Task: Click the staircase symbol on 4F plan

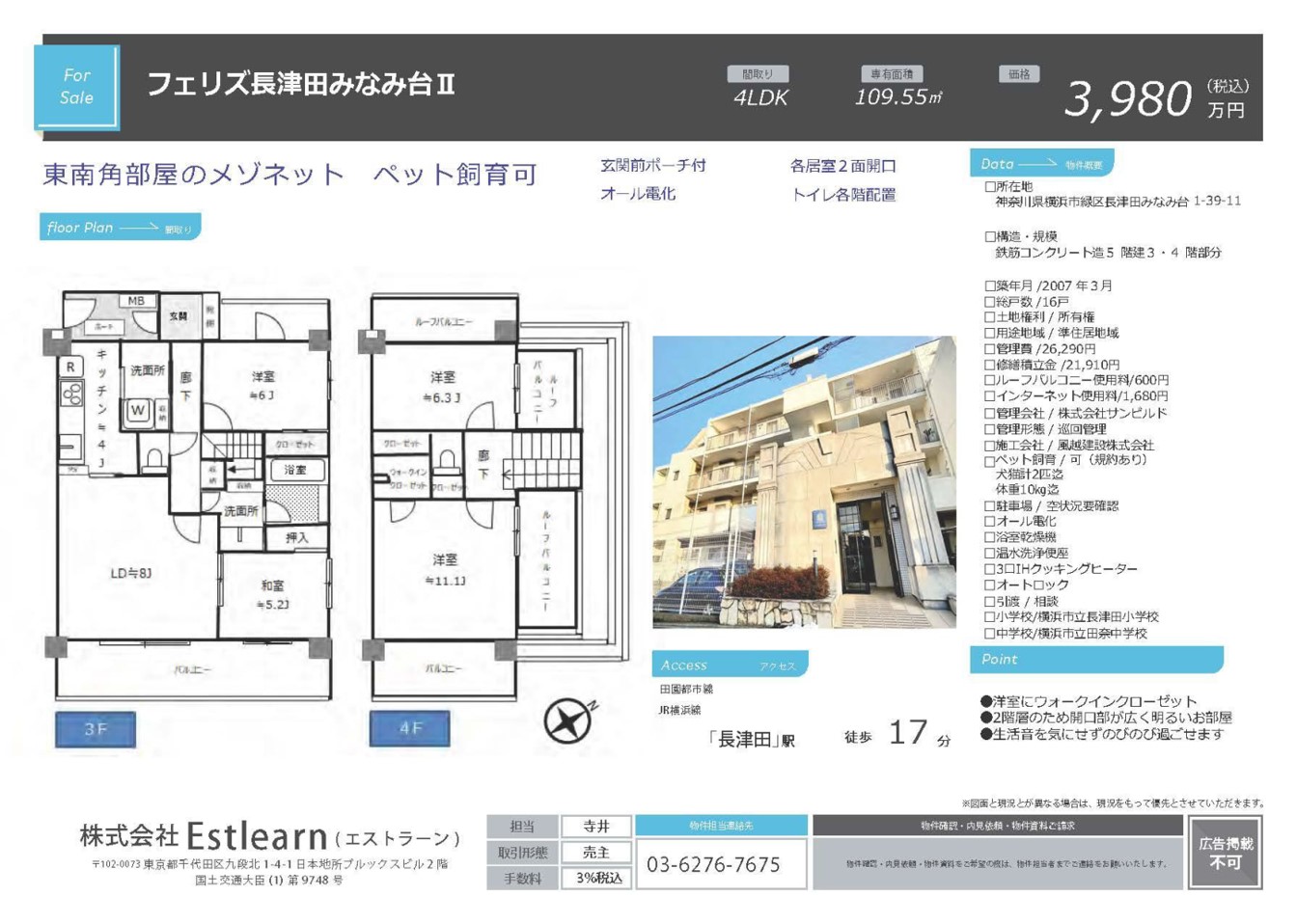Action: pos(545,461)
